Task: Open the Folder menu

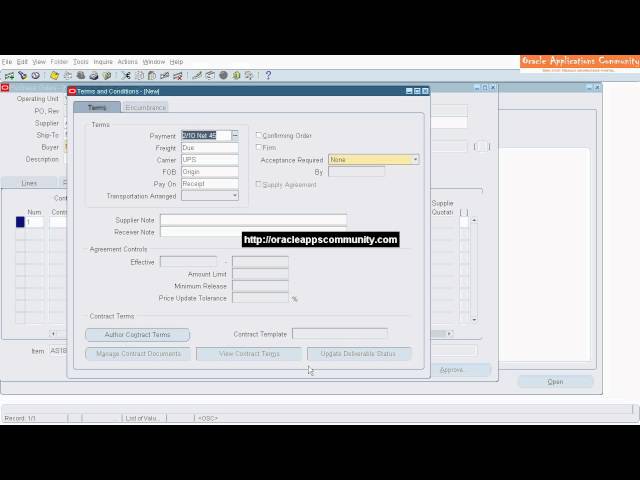Action: 59,62
